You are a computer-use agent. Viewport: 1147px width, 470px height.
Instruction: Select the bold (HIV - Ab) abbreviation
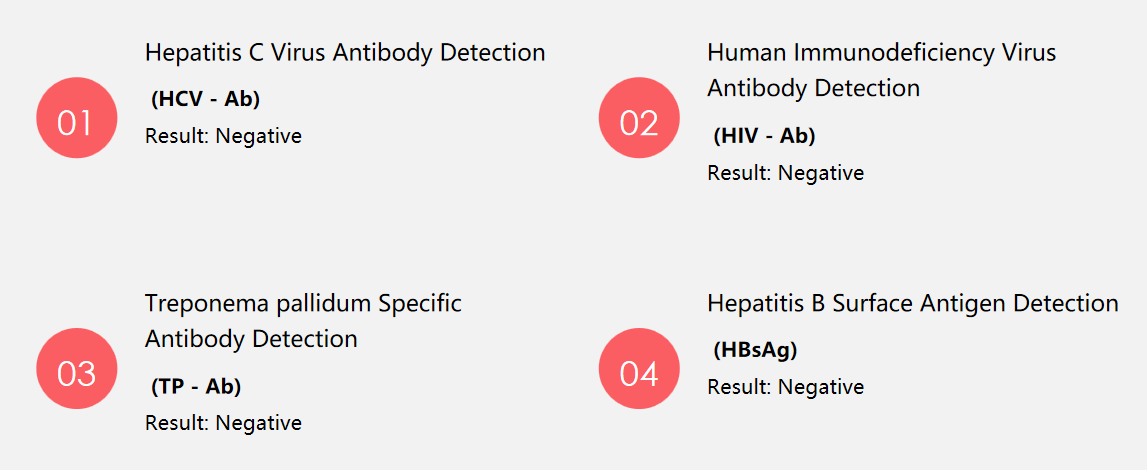pos(764,136)
